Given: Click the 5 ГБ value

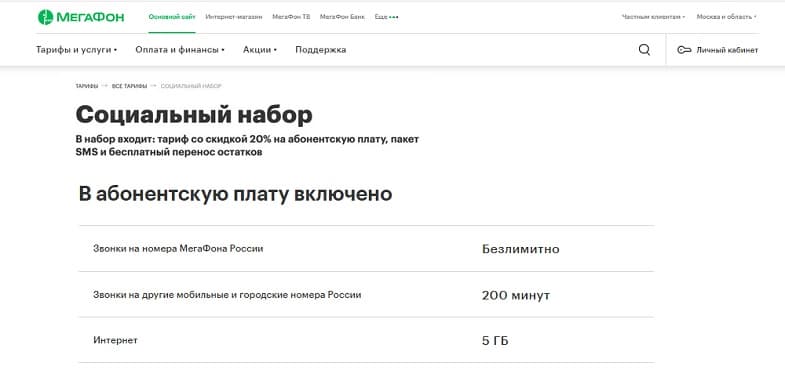Looking at the screenshot, I should 495,341.
